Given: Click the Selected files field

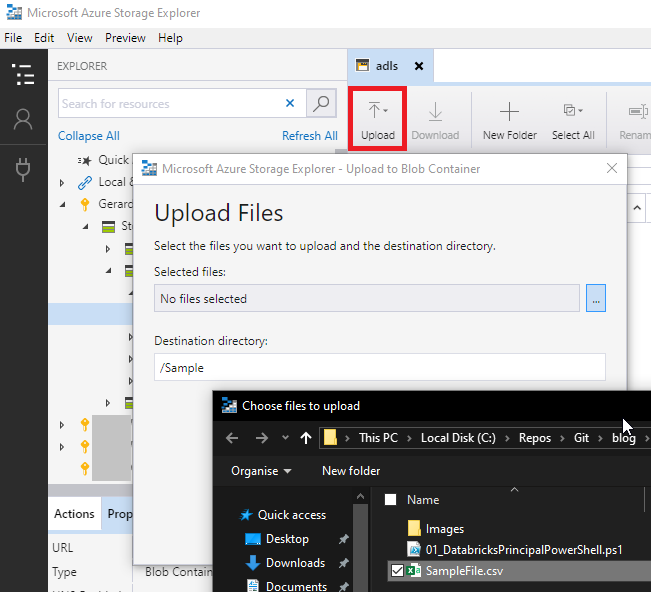Looking at the screenshot, I should 367,298.
